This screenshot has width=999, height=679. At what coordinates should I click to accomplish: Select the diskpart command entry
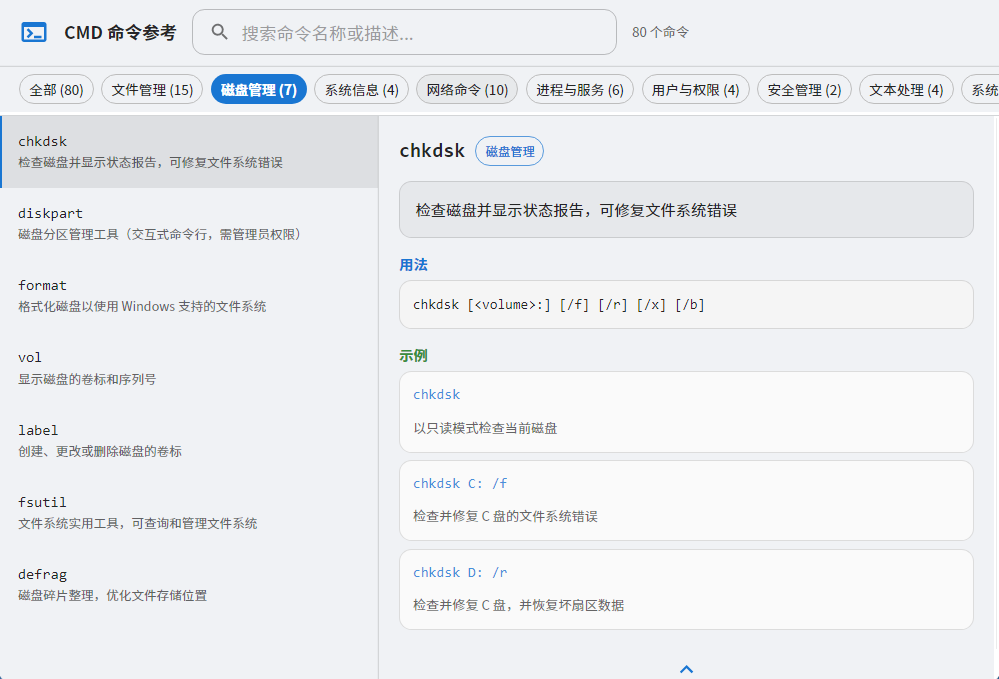click(x=190, y=224)
